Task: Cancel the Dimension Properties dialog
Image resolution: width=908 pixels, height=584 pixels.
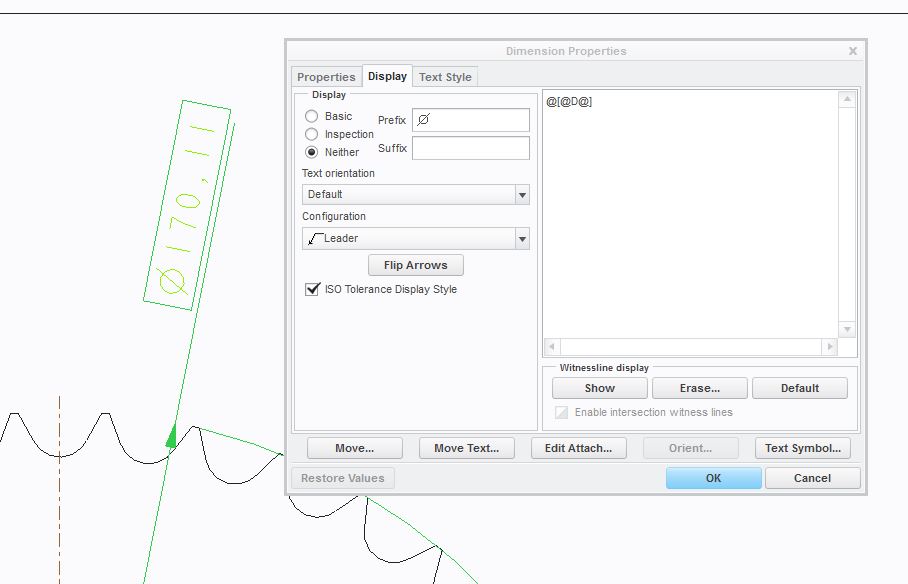Action: coord(812,479)
